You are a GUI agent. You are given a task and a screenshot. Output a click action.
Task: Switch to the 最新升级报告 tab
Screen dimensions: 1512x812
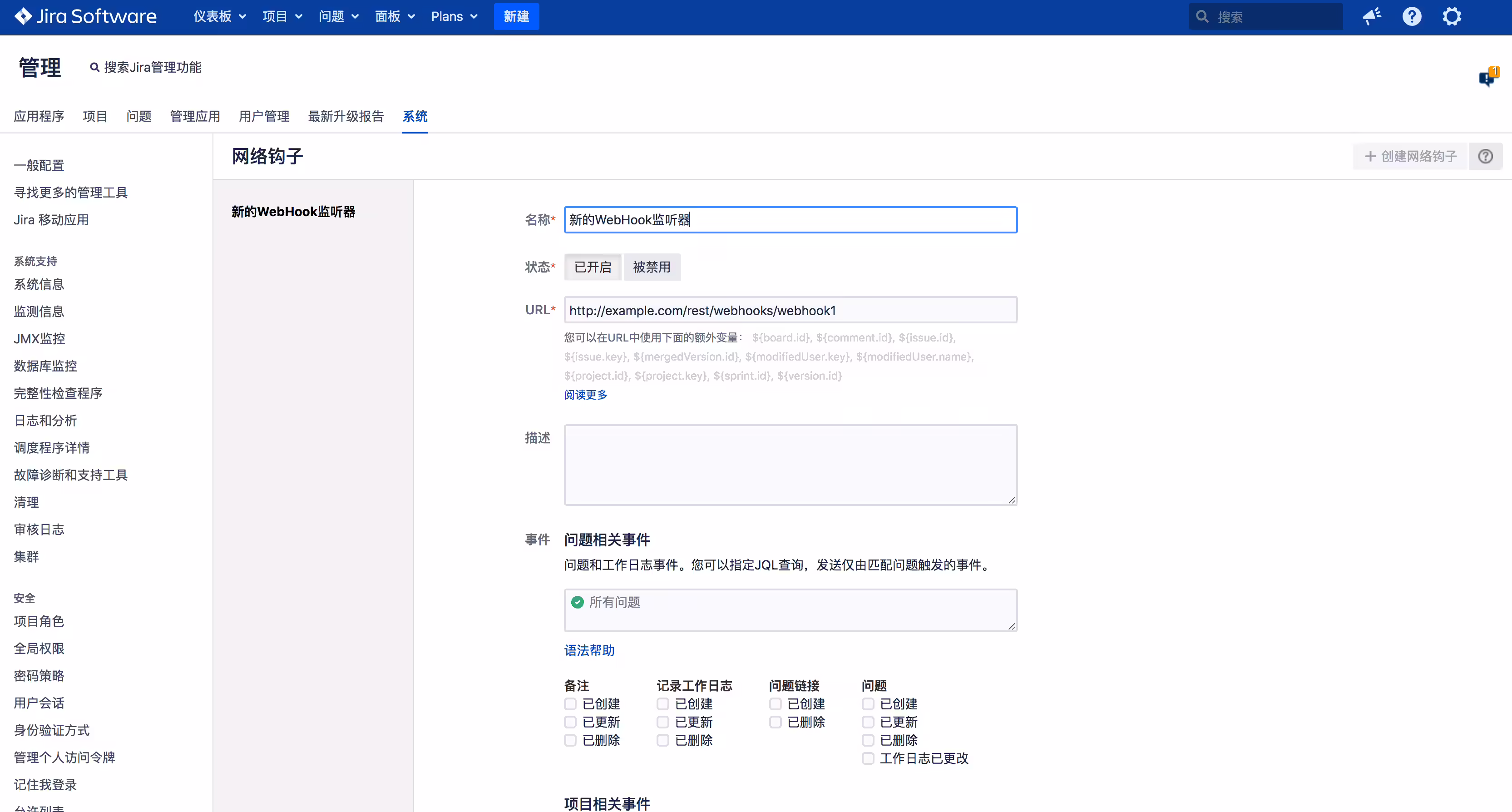346,116
